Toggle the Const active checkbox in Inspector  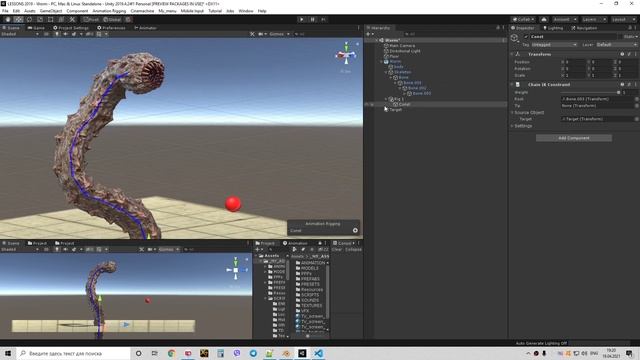[x=526, y=37]
